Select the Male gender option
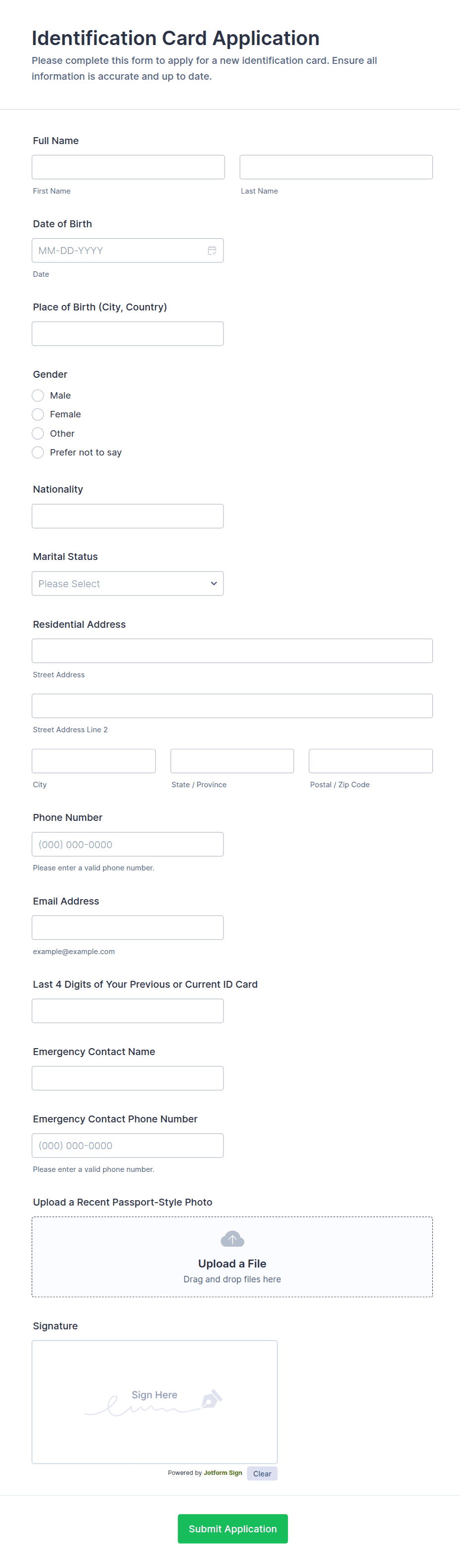460x1568 pixels. coord(38,396)
